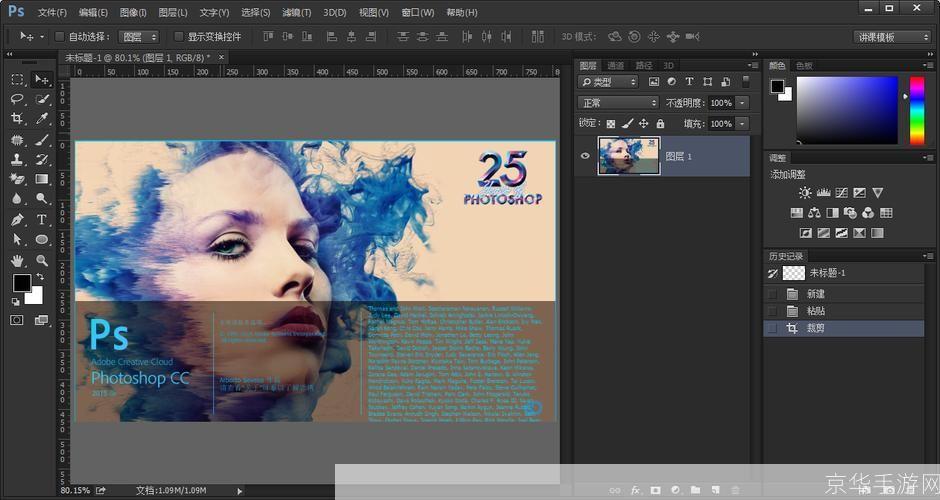Add Brightness/Contrast adjustment
Image resolution: width=940 pixels, height=500 pixels.
click(x=805, y=192)
